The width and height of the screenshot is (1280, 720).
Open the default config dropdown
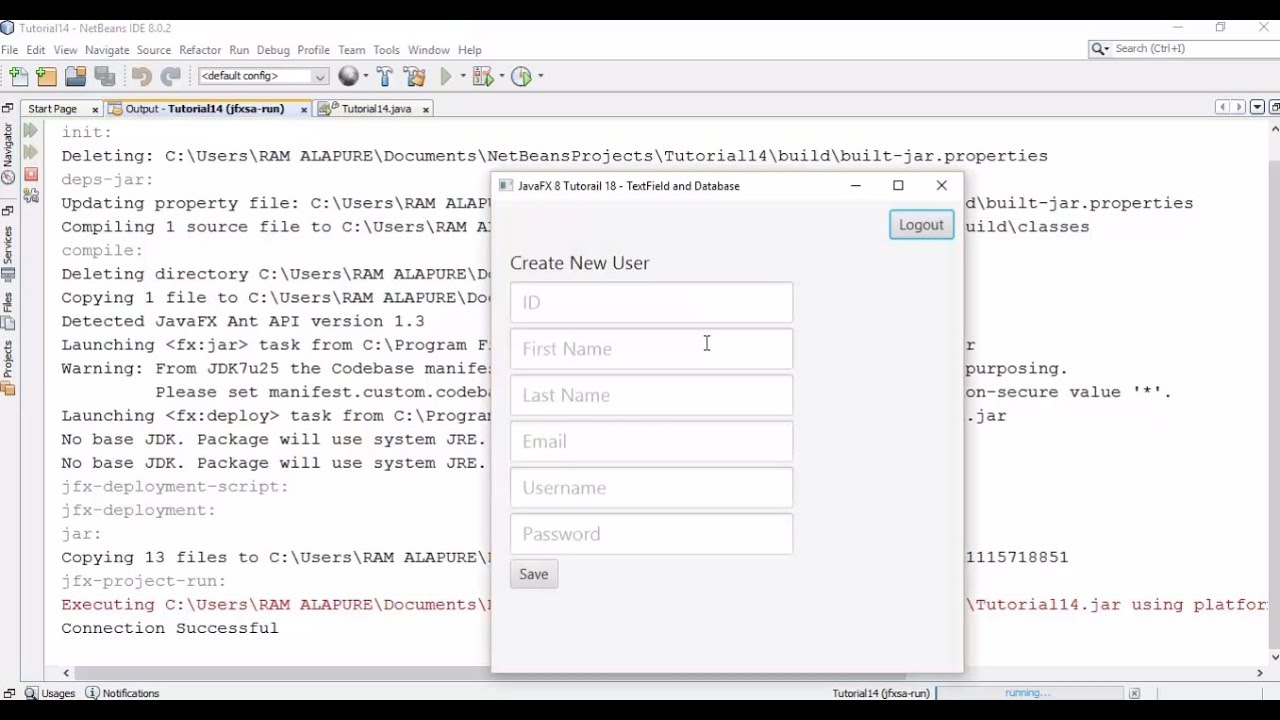click(263, 76)
